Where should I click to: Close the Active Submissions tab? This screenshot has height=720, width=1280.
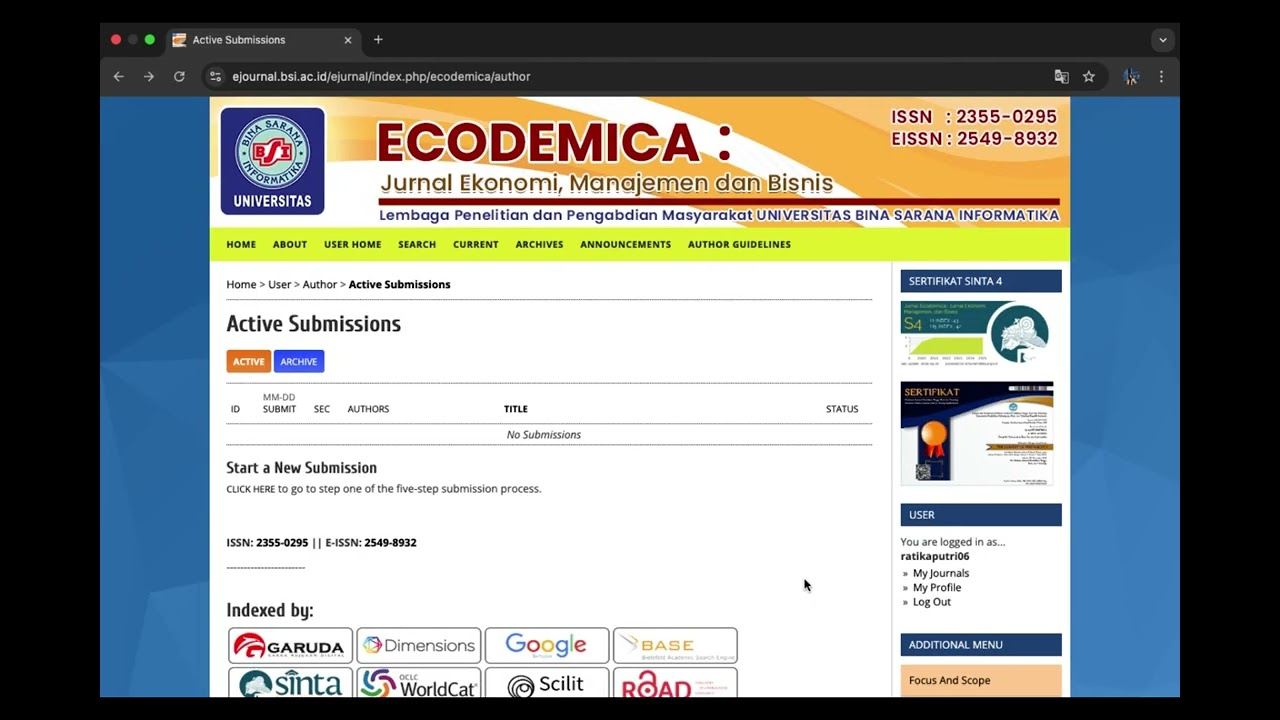348,40
